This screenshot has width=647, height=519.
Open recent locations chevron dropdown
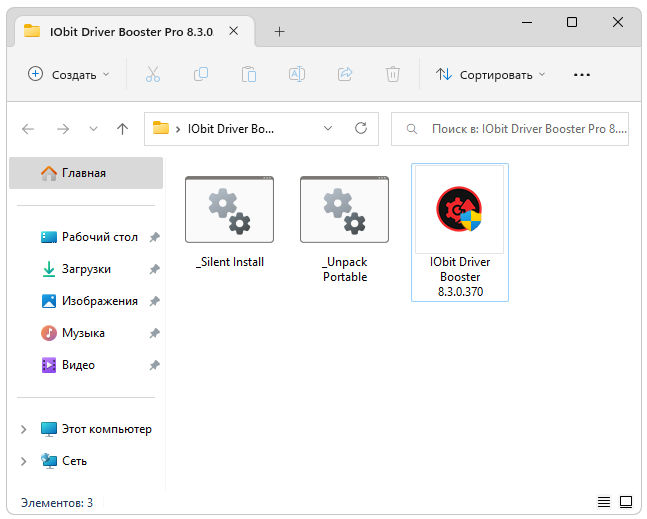(93, 129)
